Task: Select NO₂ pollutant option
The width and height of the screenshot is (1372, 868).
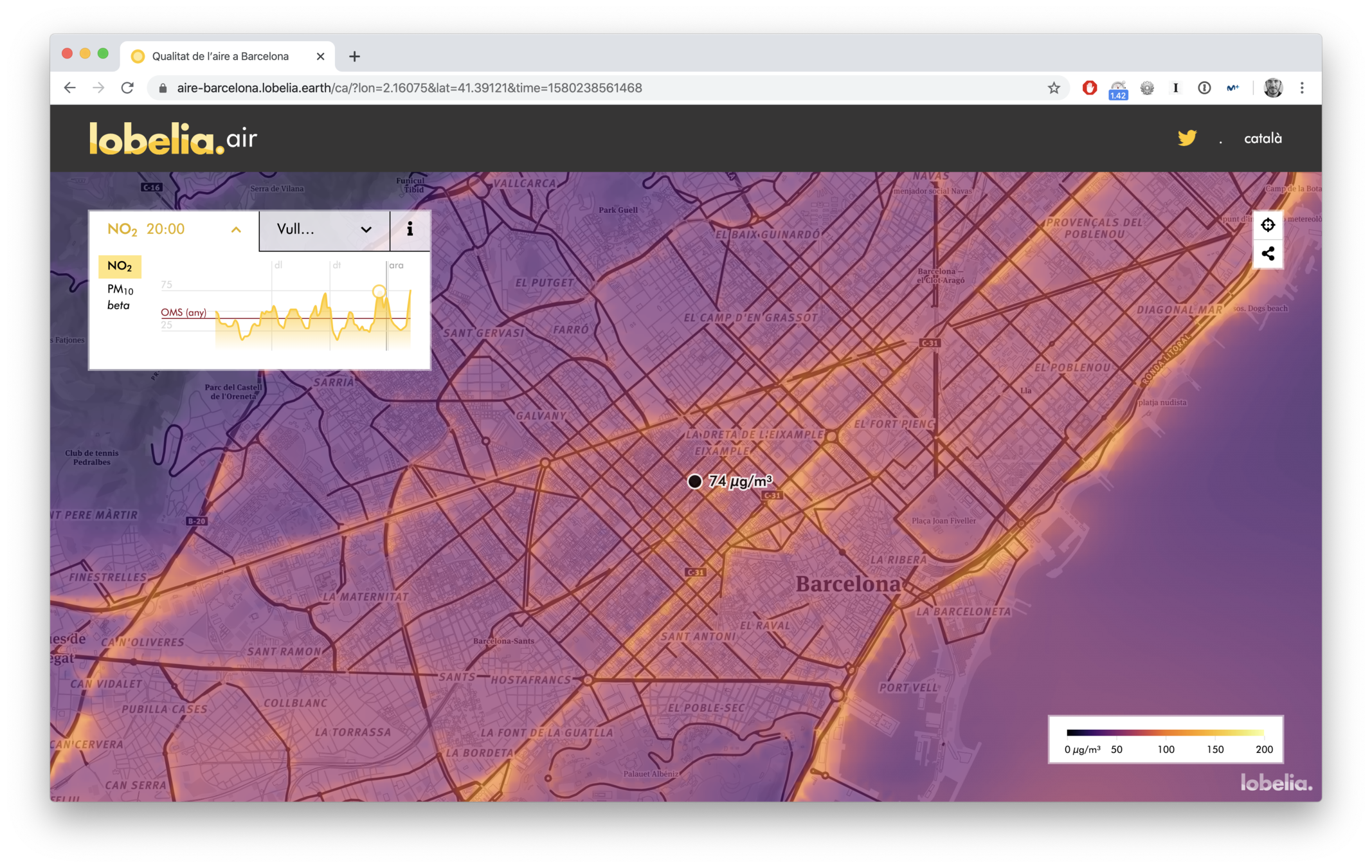Action: tap(120, 266)
